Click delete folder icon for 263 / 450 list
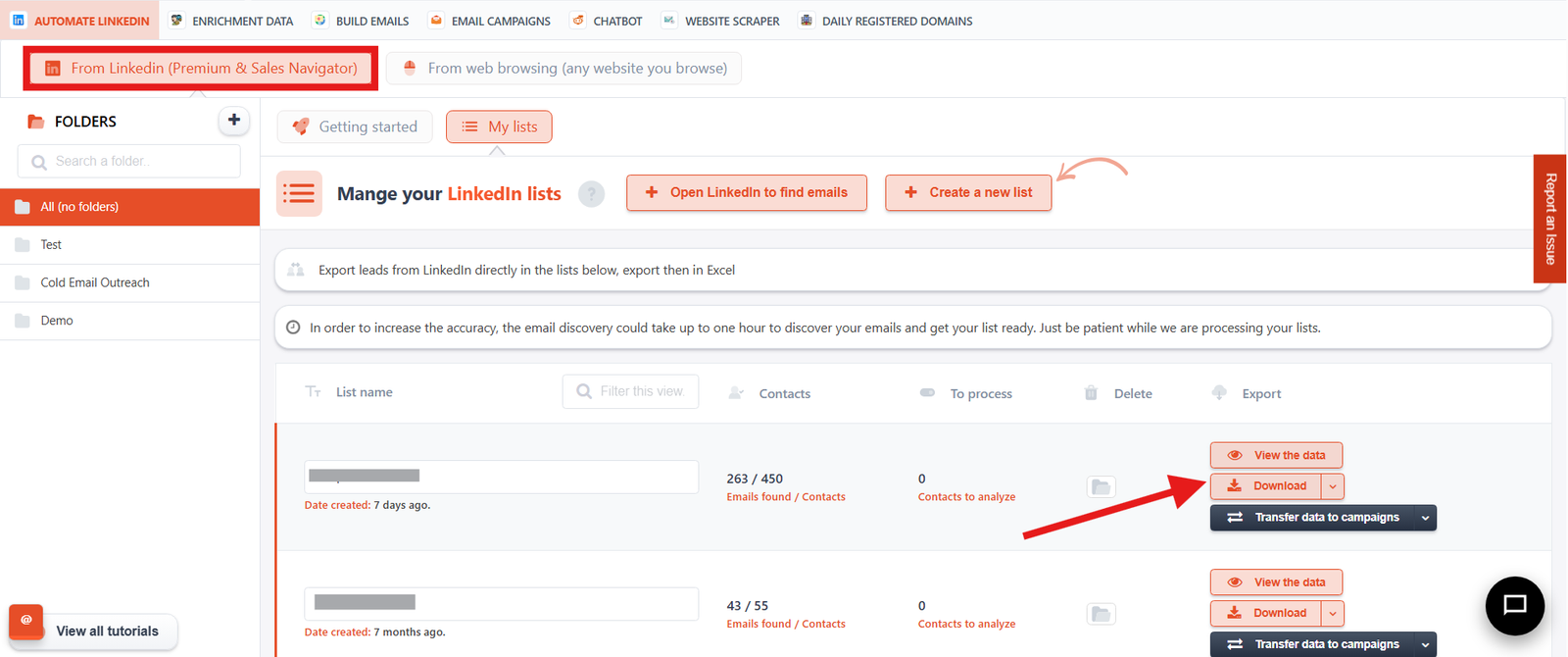 pos(1102,487)
